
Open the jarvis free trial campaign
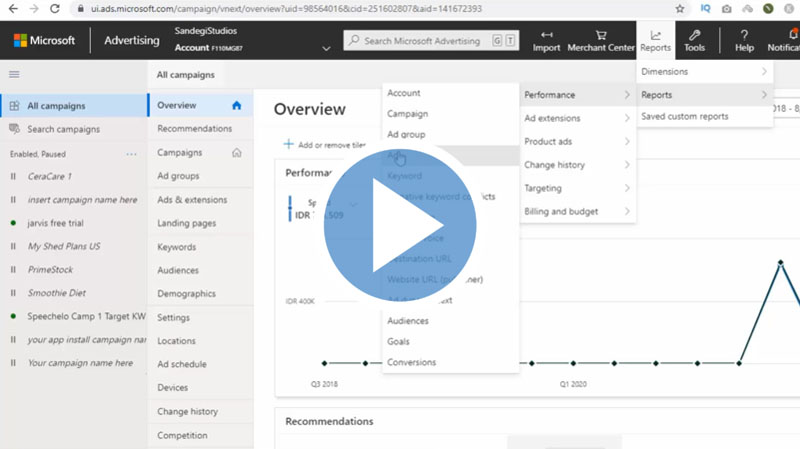(x=55, y=223)
